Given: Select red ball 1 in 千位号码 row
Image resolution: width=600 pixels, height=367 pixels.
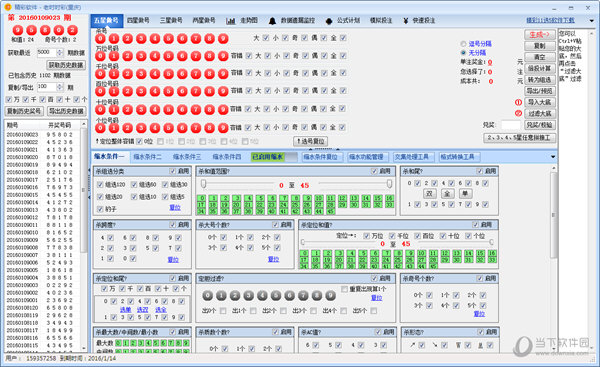Looking at the screenshot, I should click(x=114, y=73).
